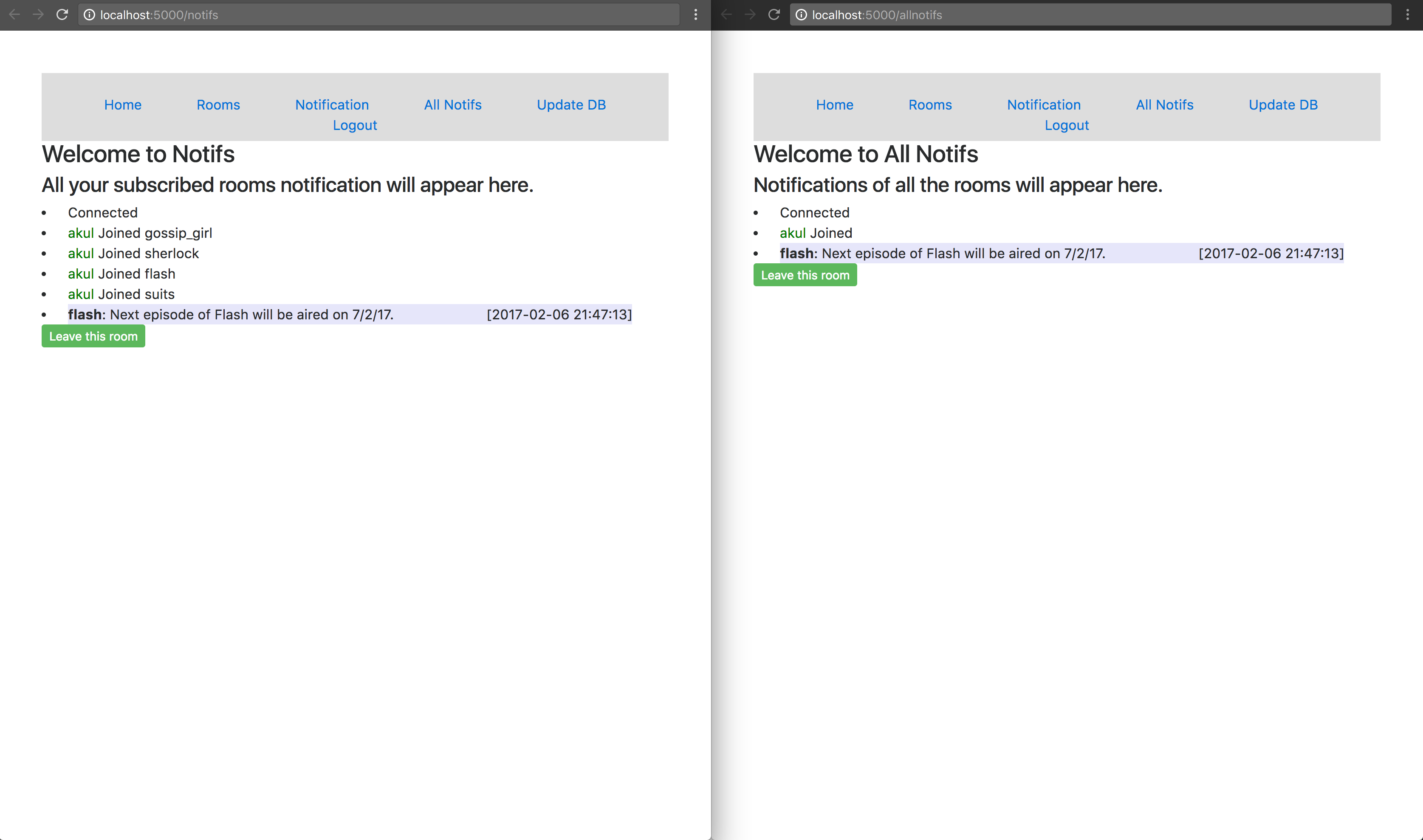The width and height of the screenshot is (1423, 840).
Task: Open right browser's three-dot menu
Action: [1408, 15]
